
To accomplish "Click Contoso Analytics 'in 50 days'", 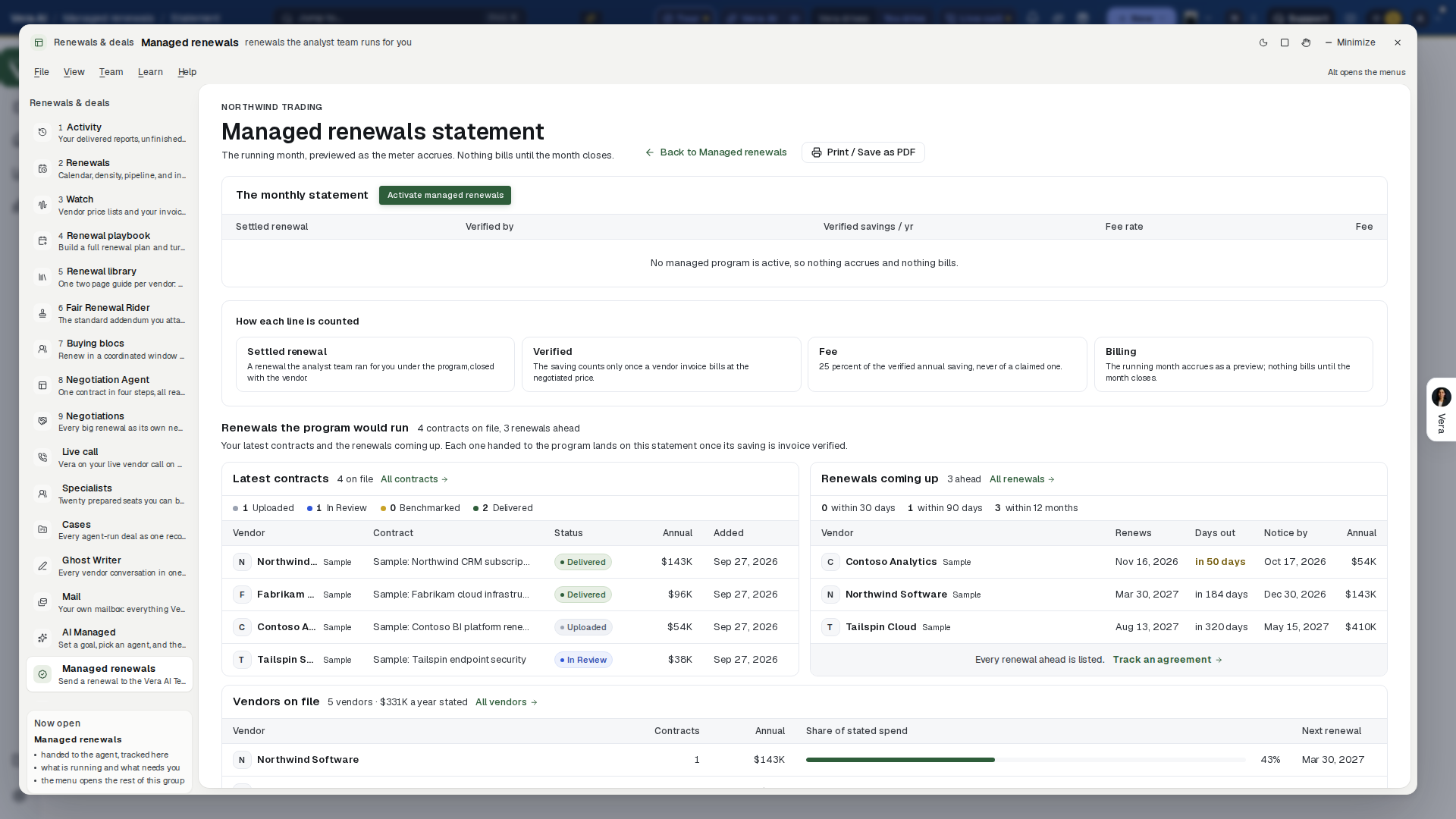I will click(1220, 562).
